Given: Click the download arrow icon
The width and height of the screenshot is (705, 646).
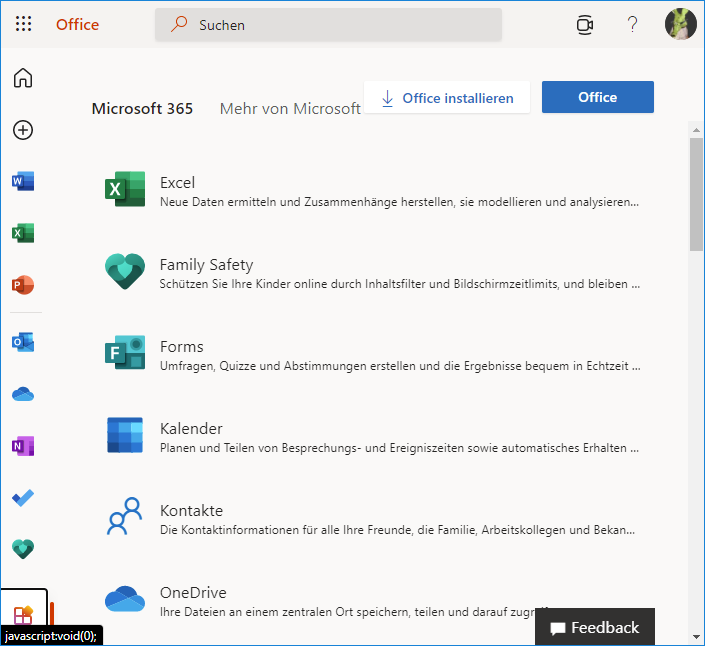Looking at the screenshot, I should pyautogui.click(x=387, y=98).
